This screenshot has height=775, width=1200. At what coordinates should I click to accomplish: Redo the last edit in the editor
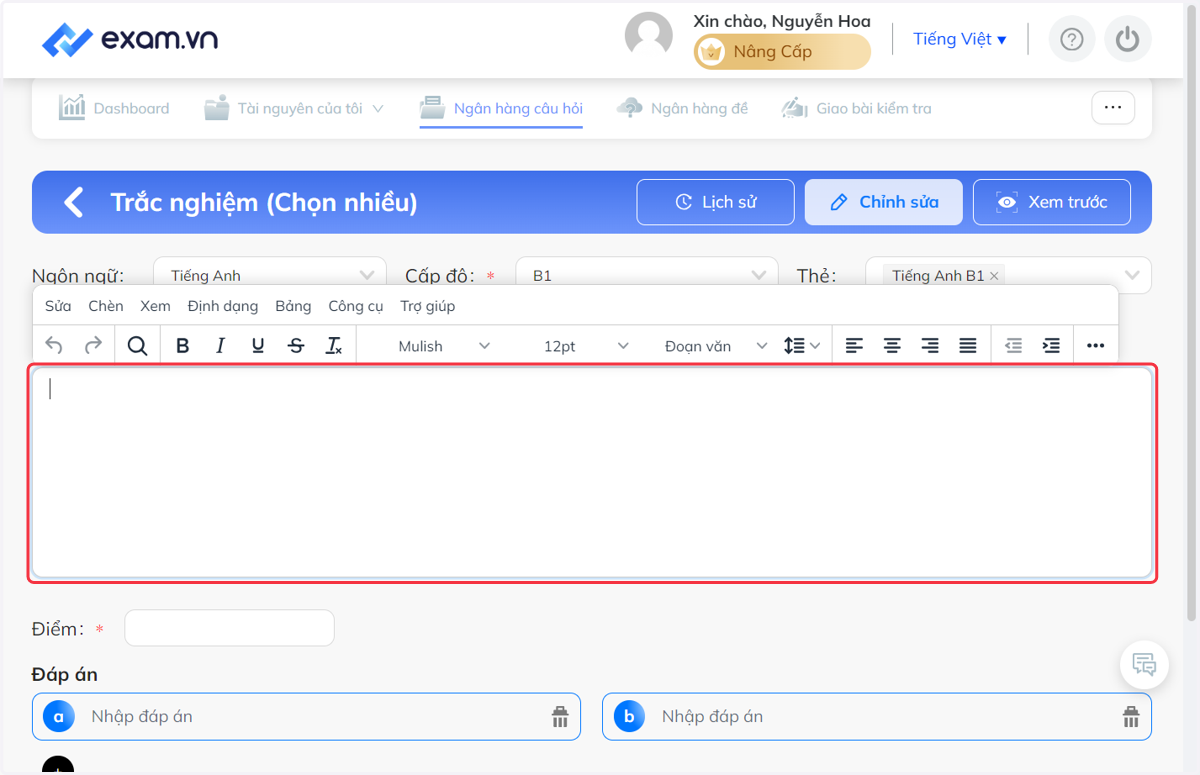coord(93,346)
